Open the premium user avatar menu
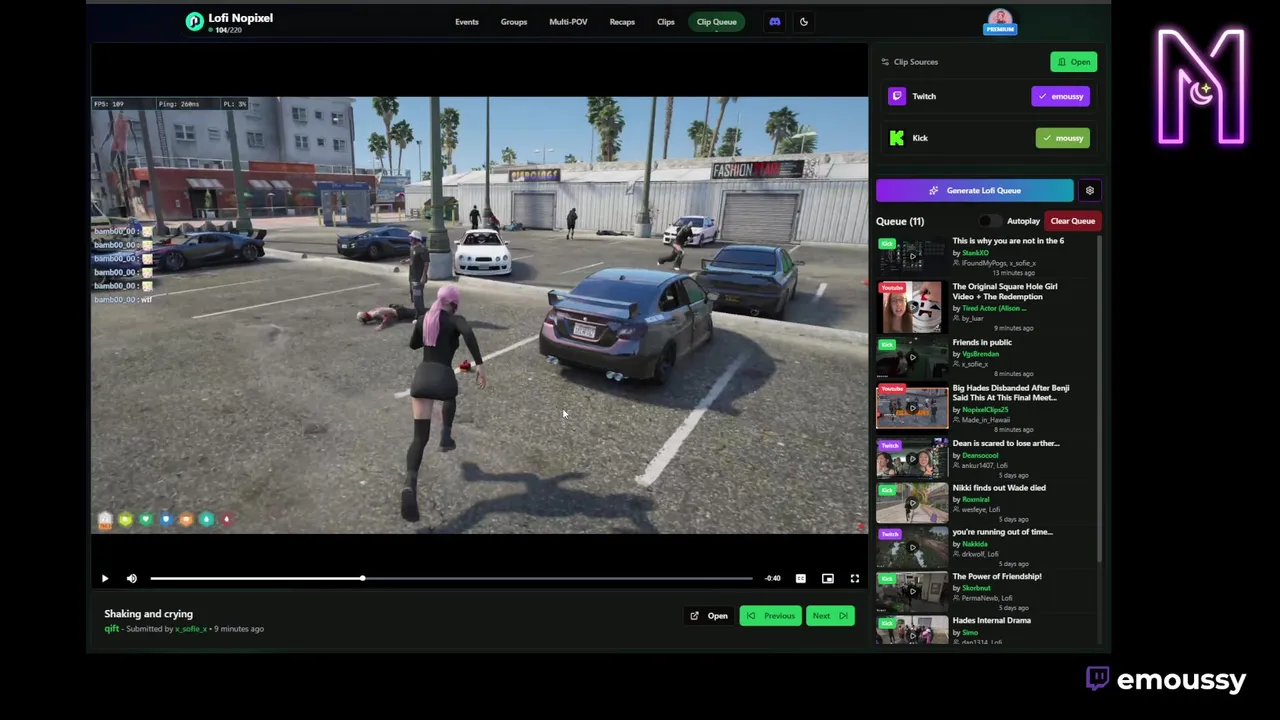This screenshot has height=720, width=1280. click(1000, 21)
